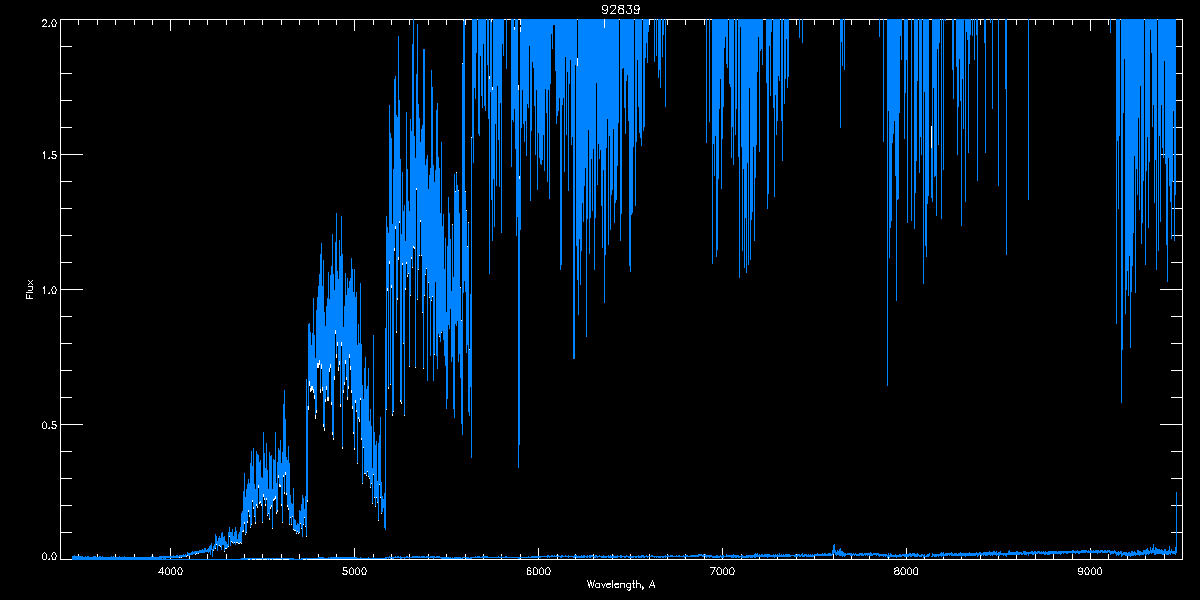
Task: Click the 9000 wavelength tick label
Action: point(1090,572)
